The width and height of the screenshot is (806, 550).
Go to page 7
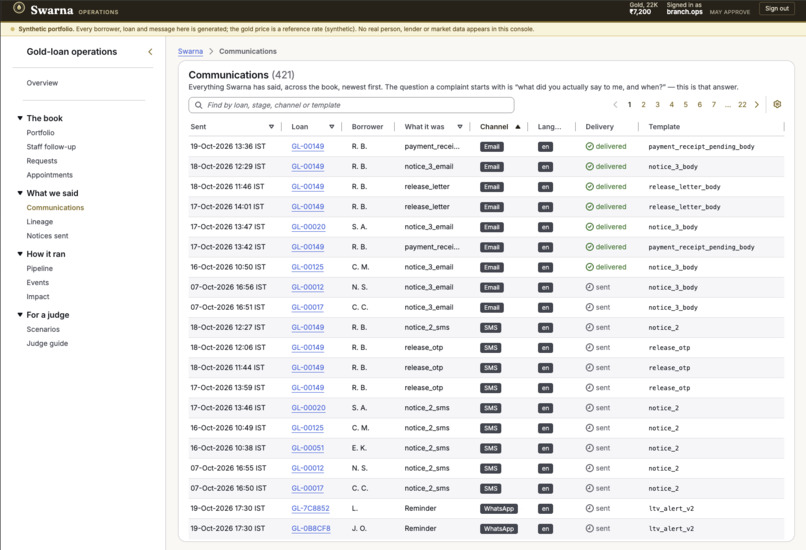coord(713,105)
